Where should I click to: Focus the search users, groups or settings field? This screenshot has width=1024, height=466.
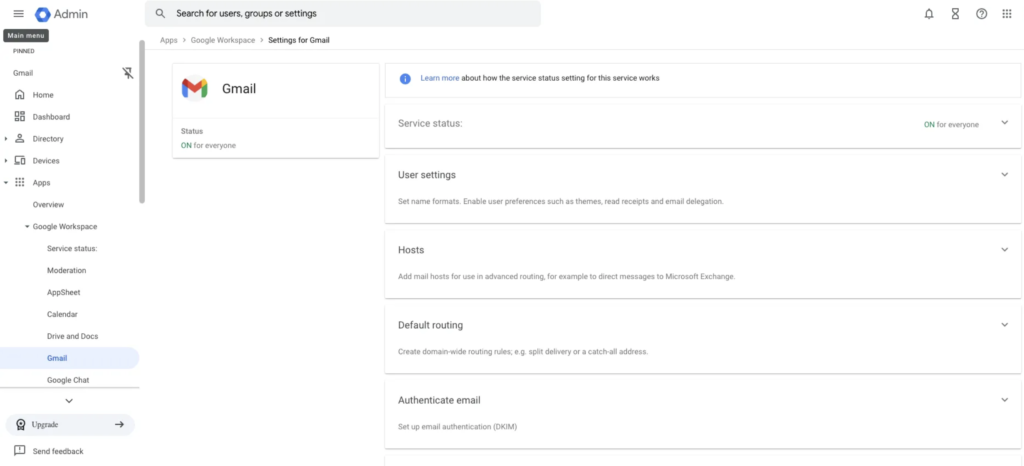click(343, 14)
